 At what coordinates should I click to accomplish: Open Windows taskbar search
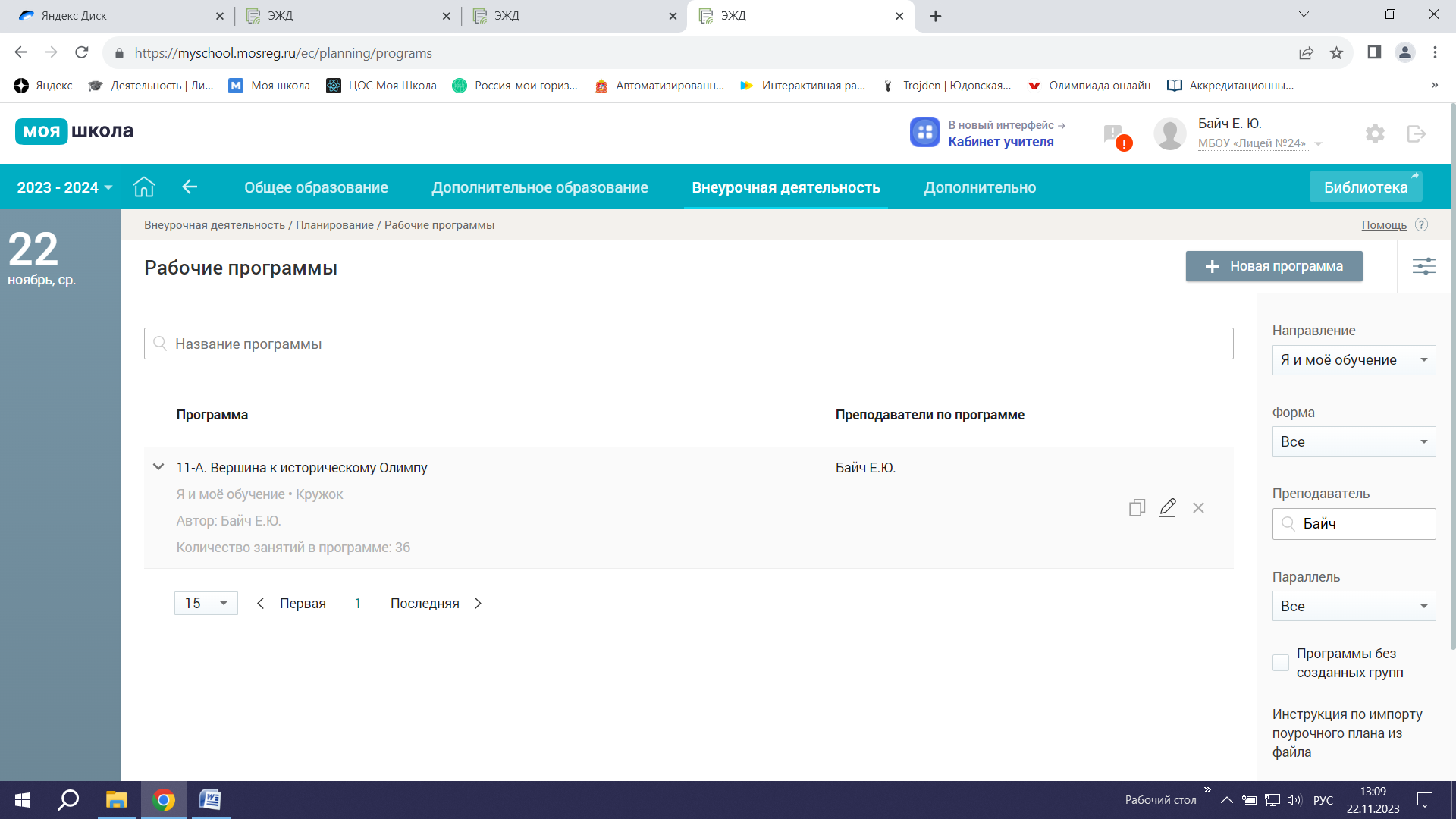coord(68,800)
